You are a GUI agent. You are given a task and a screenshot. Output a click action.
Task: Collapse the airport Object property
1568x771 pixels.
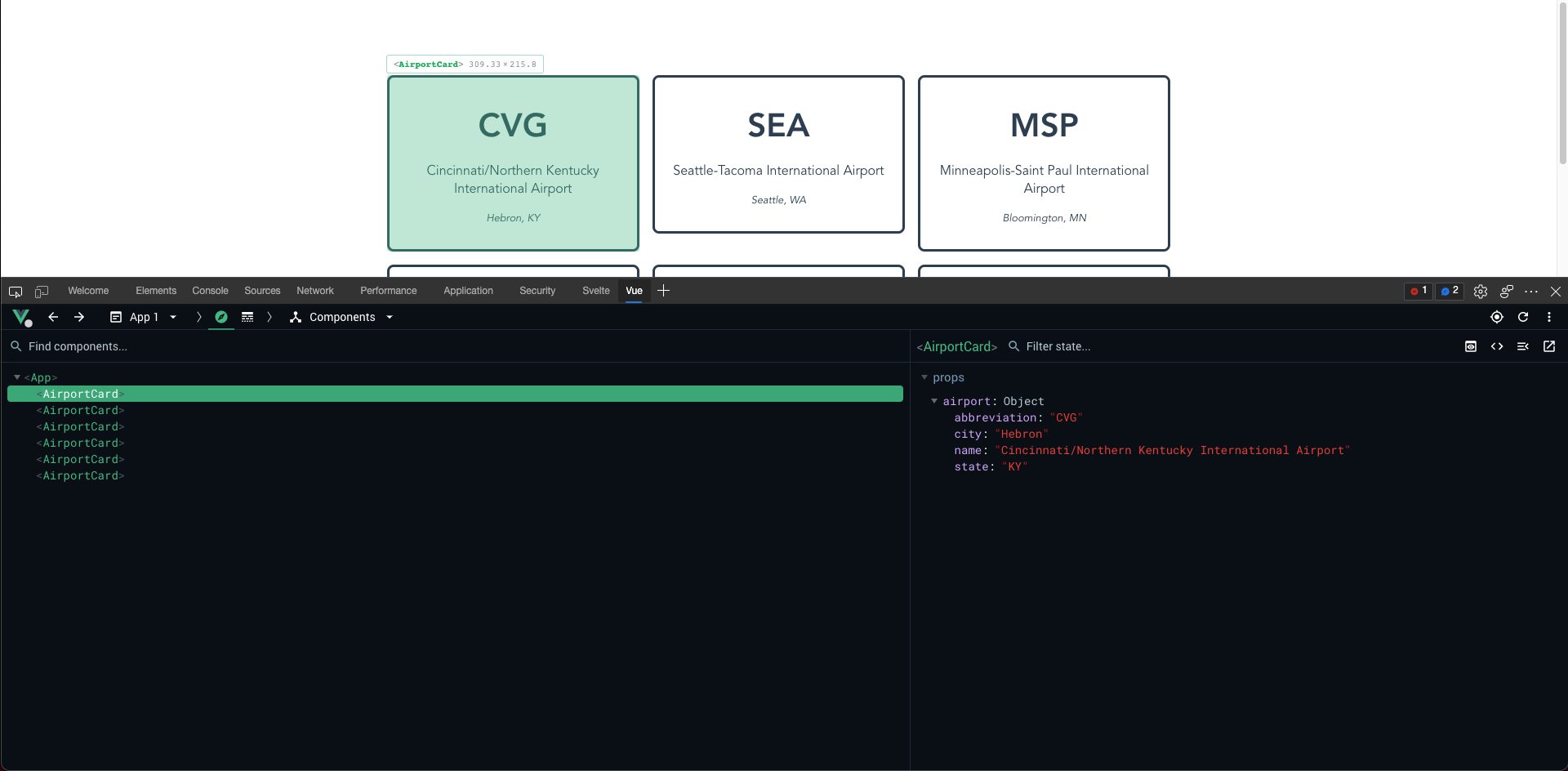click(x=934, y=401)
